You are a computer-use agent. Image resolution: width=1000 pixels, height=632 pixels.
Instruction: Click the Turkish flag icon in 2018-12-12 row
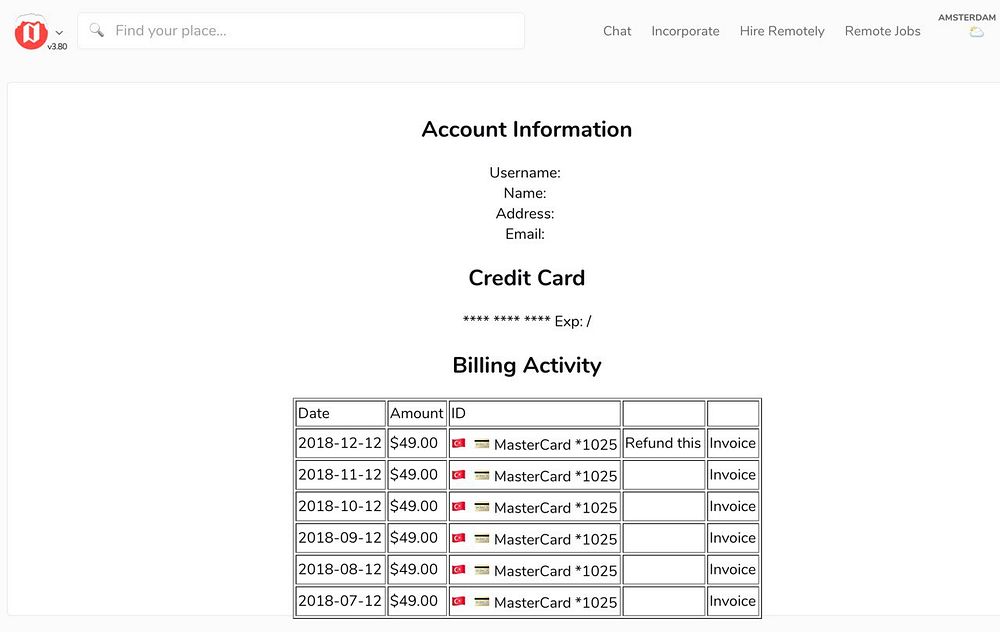pos(459,443)
